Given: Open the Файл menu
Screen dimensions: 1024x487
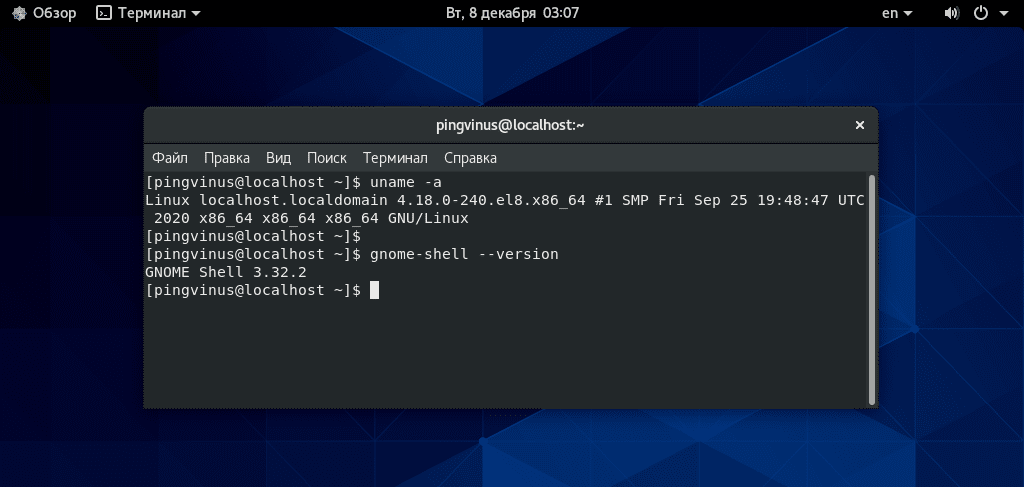Looking at the screenshot, I should point(170,158).
